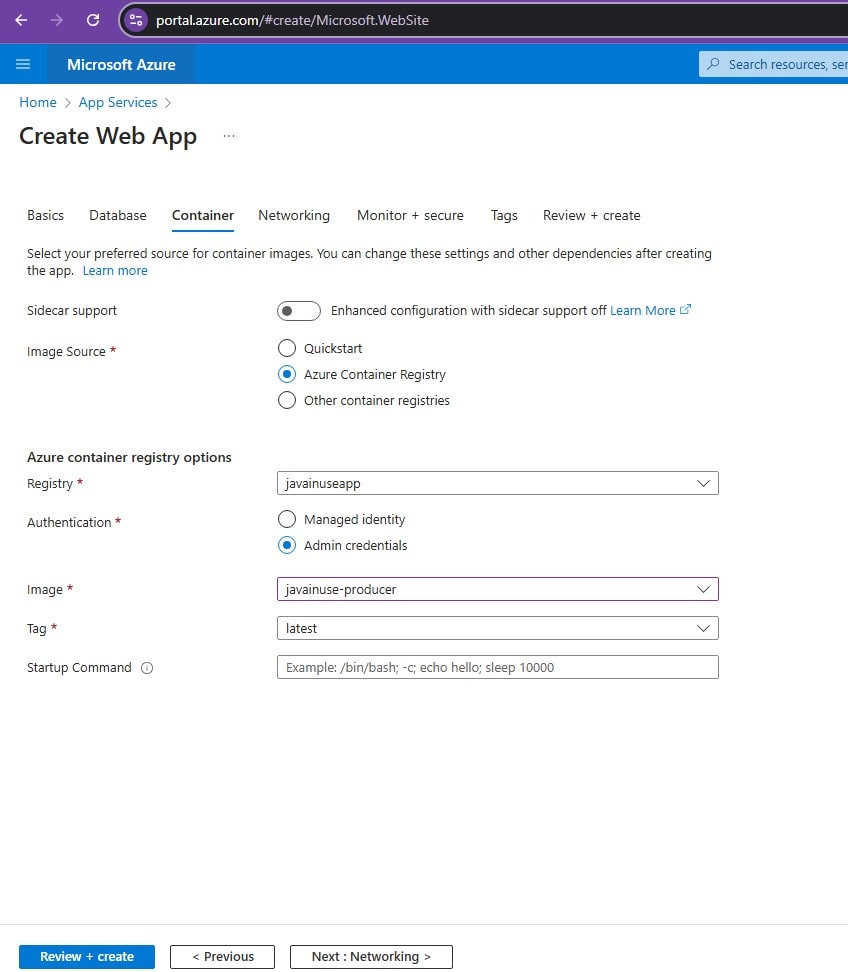Navigate to Home breadcrumb

pyautogui.click(x=38, y=102)
